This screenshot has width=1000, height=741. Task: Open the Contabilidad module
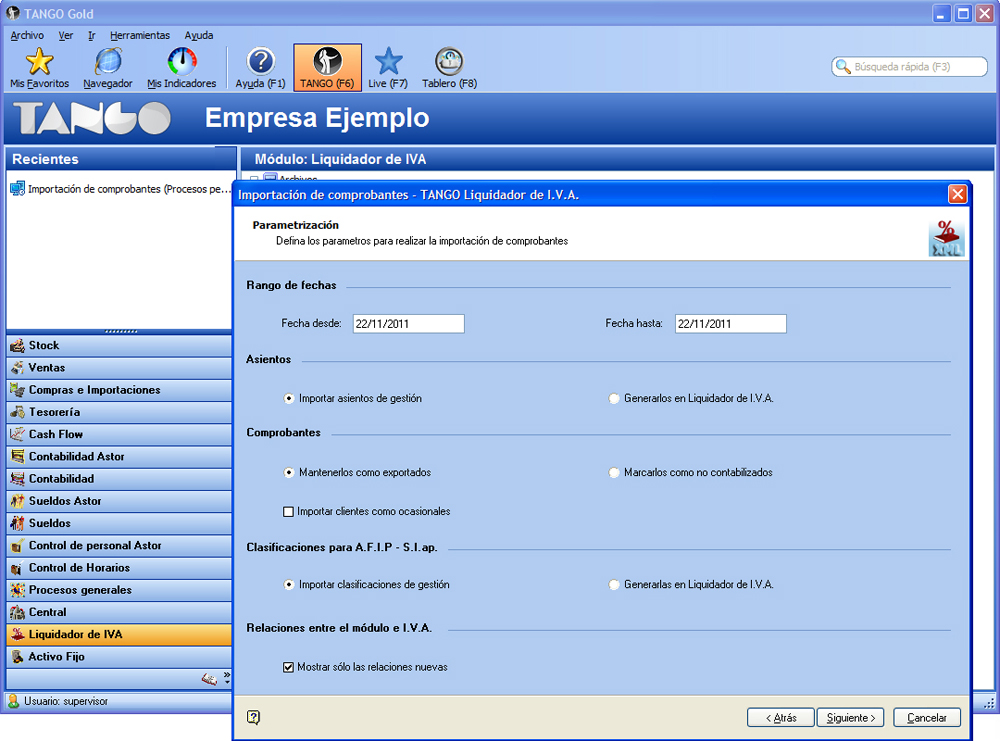click(119, 479)
